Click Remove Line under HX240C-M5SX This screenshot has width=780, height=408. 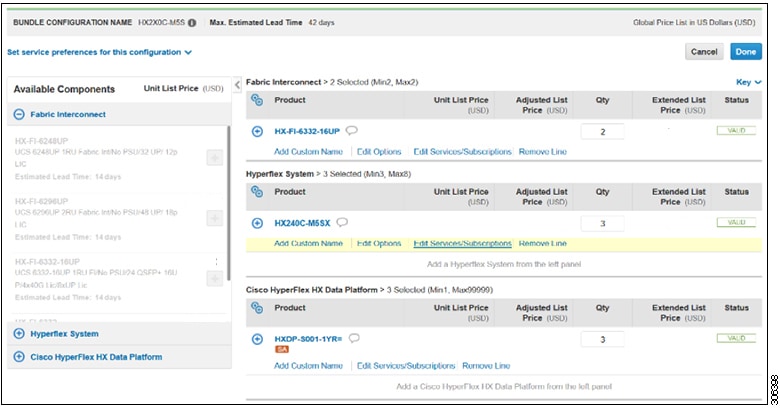pos(543,243)
